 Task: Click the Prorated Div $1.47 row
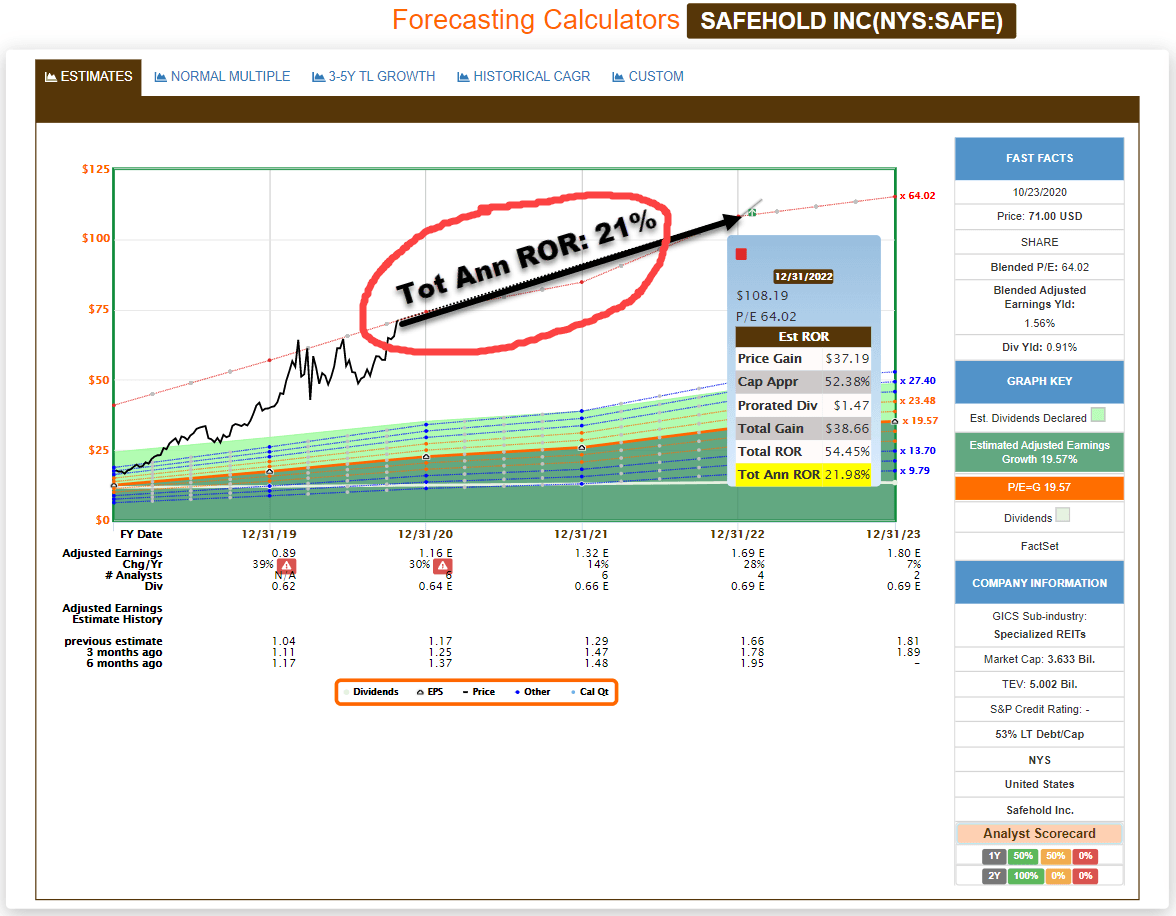tap(803, 405)
